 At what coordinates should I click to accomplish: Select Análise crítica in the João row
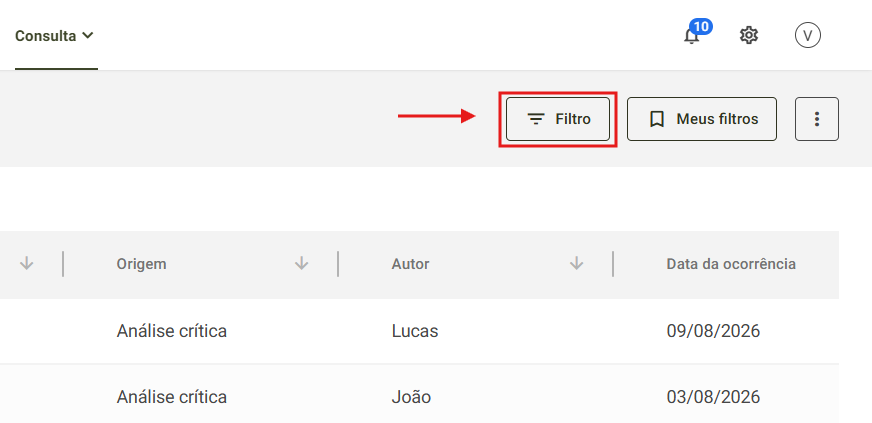[171, 397]
